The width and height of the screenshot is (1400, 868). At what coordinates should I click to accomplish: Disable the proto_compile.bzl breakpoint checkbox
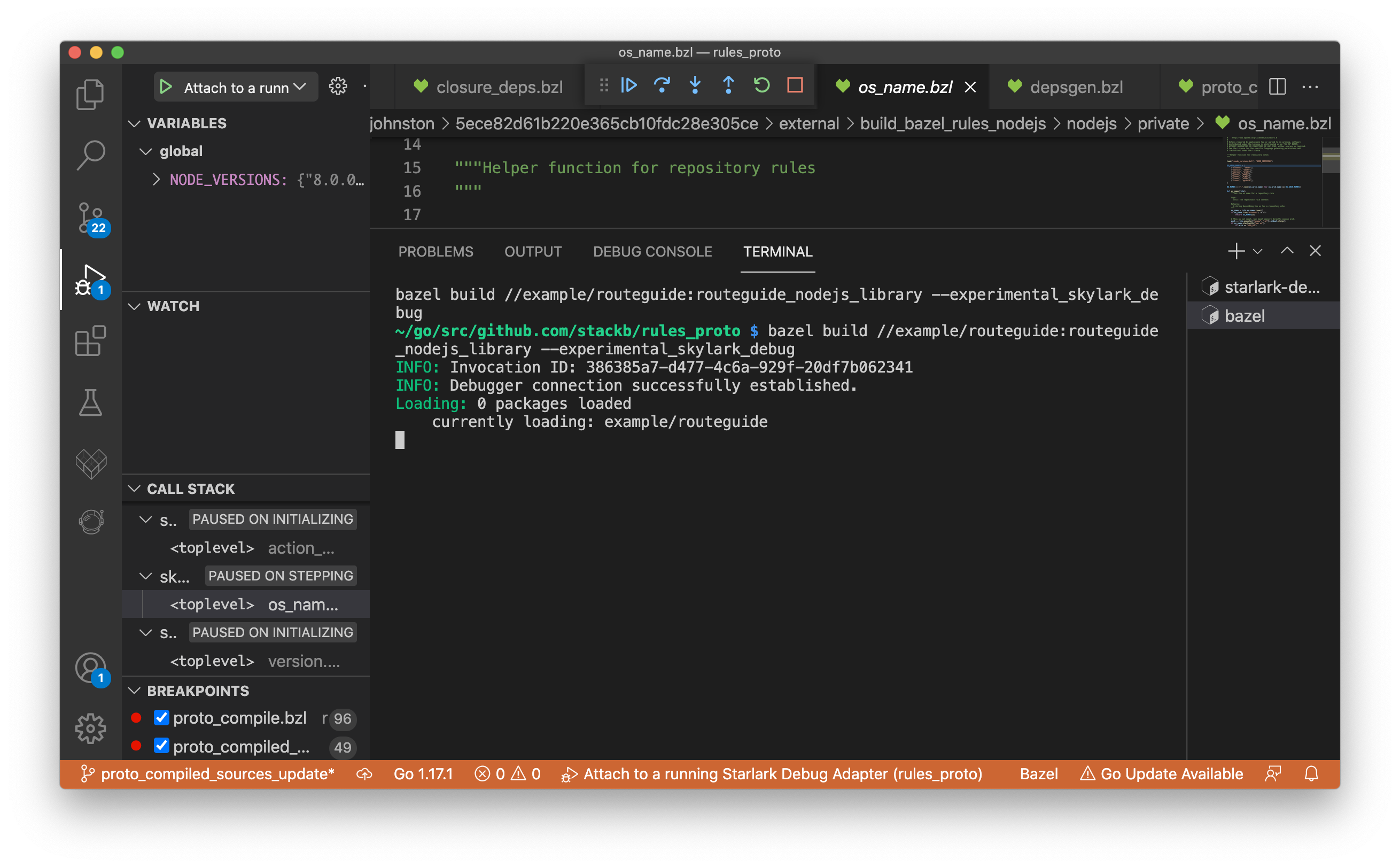[x=161, y=718]
